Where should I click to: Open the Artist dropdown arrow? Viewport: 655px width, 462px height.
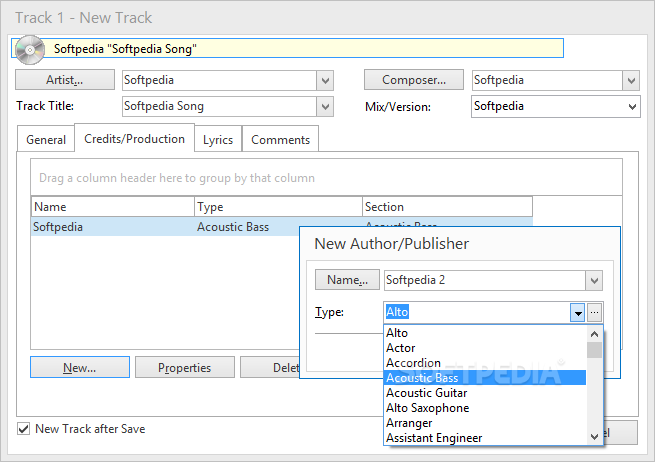click(325, 80)
